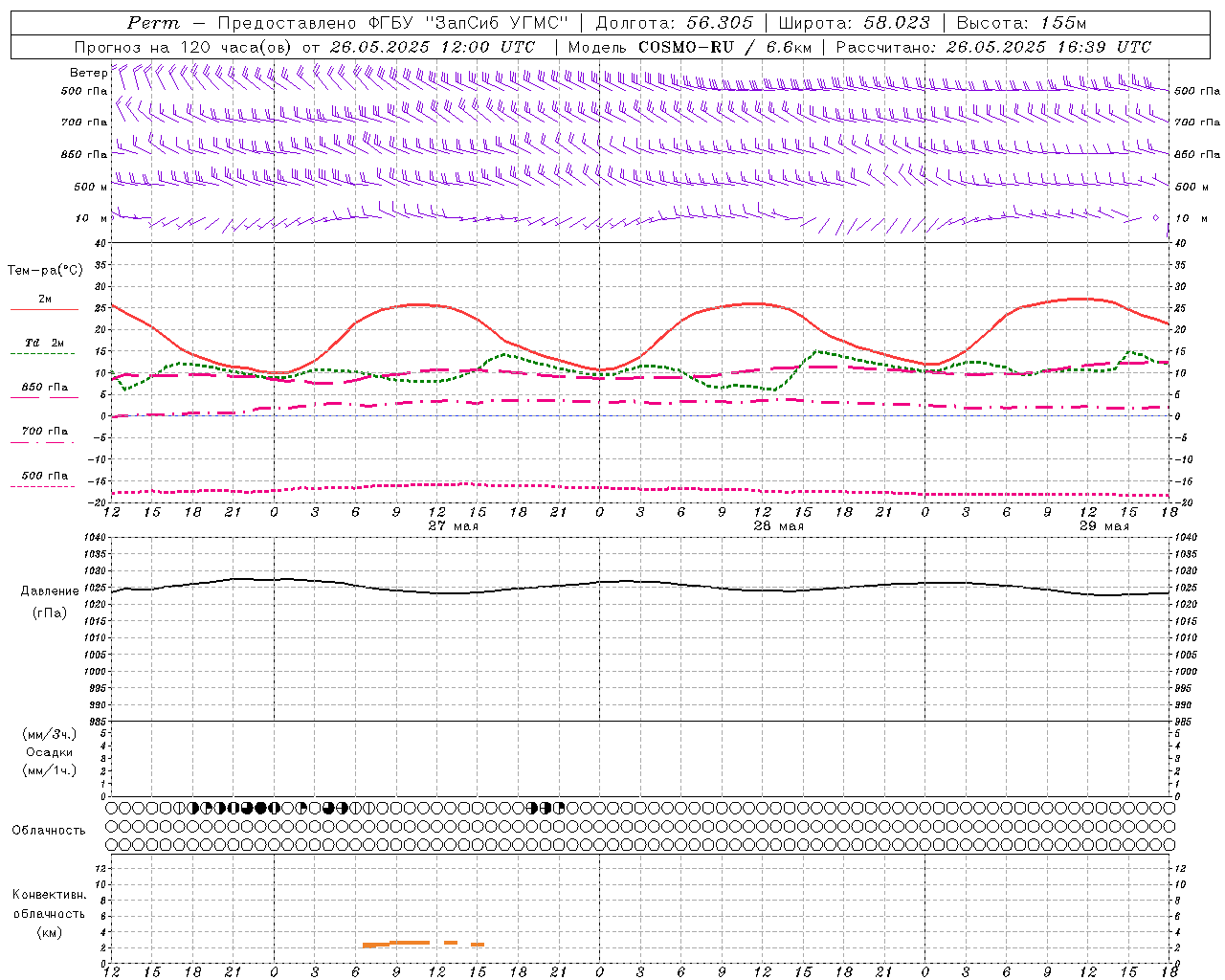Click the '29 мая' date label
The height and width of the screenshot is (980, 1225).
(1104, 526)
